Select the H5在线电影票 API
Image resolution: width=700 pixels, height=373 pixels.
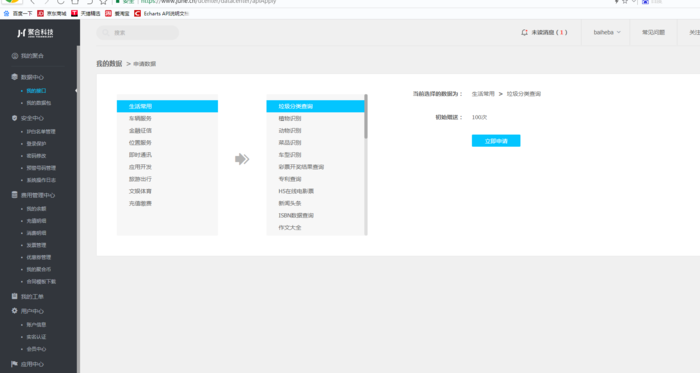point(315,191)
